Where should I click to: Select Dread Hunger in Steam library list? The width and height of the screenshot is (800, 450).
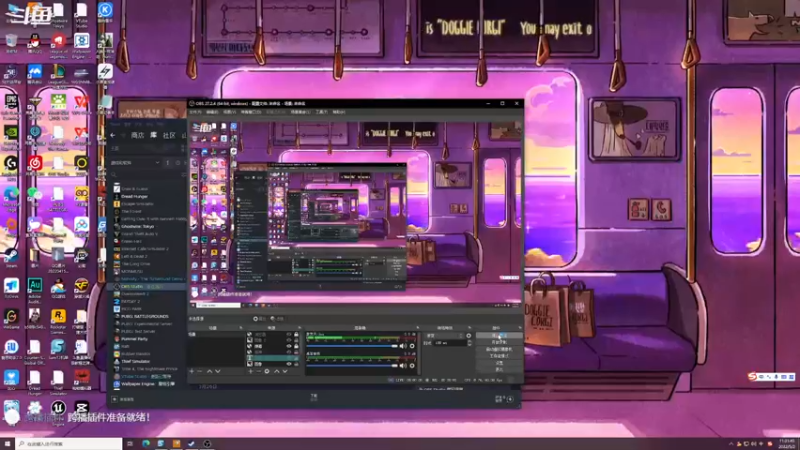[x=135, y=196]
